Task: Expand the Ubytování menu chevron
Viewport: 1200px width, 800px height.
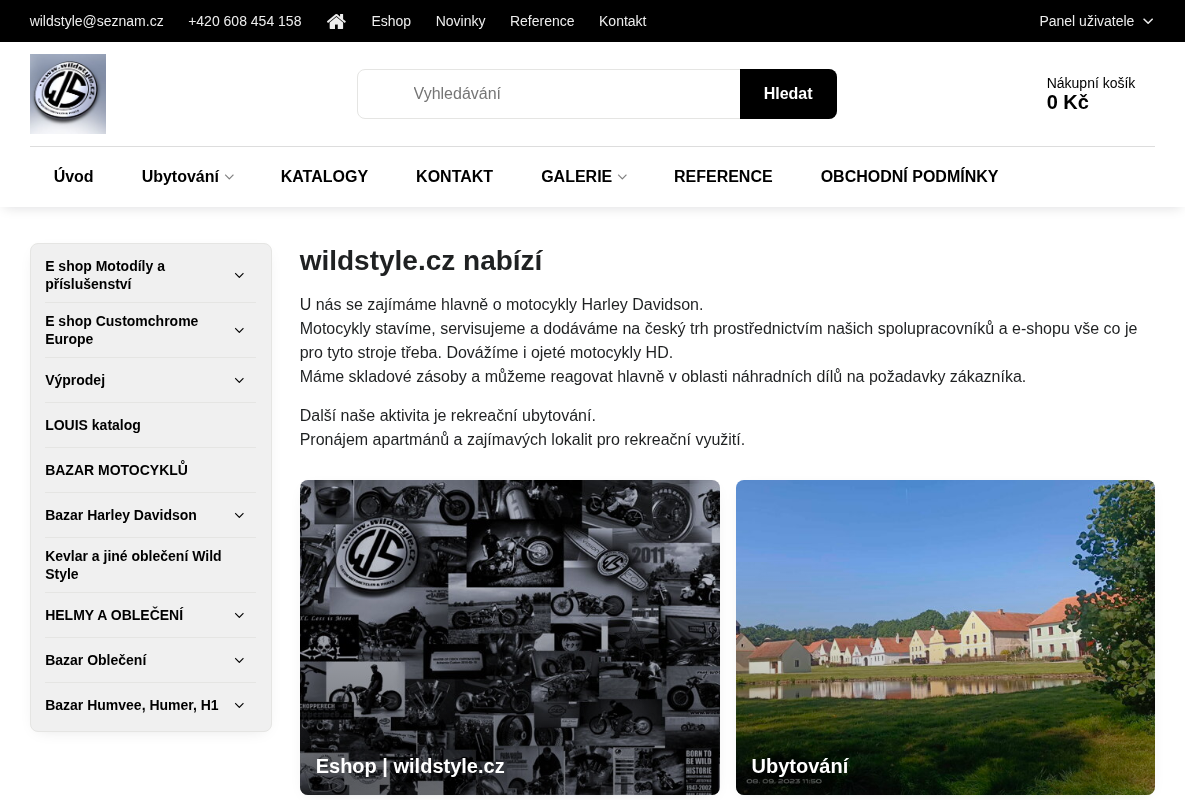Action: [x=229, y=177]
